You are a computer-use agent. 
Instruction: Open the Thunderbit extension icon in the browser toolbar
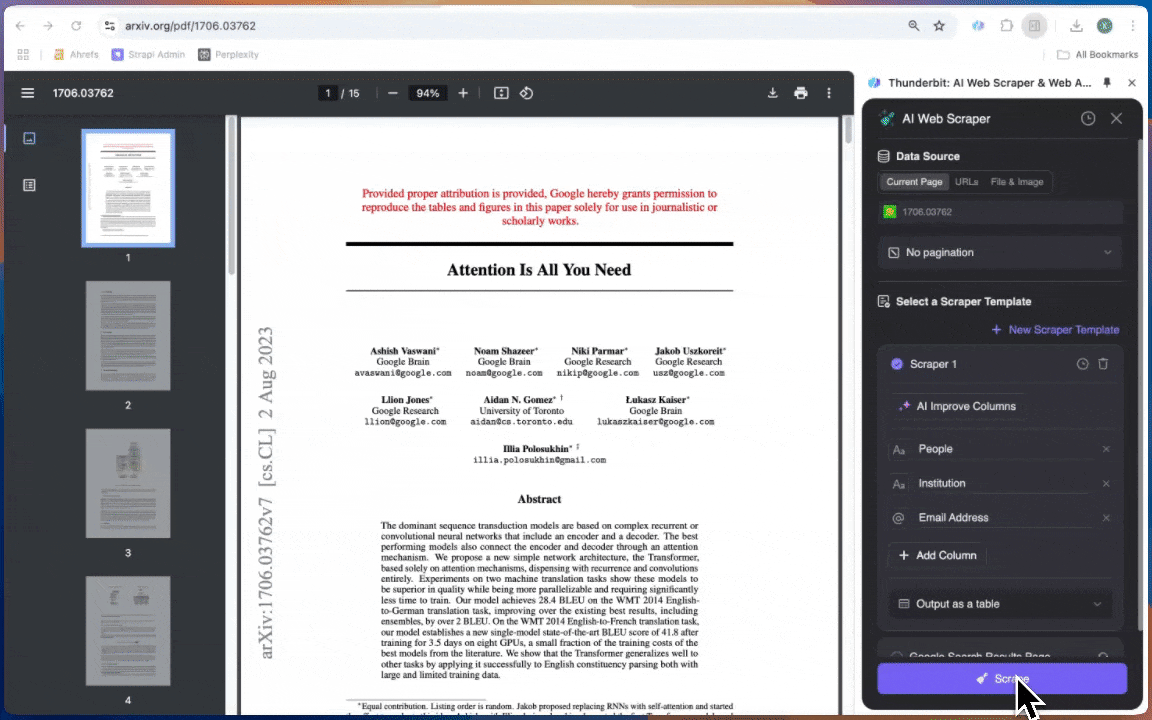point(978,26)
